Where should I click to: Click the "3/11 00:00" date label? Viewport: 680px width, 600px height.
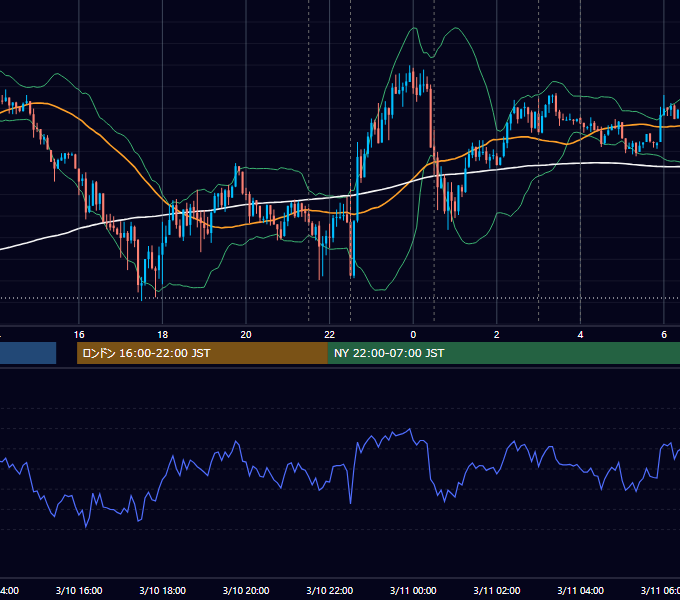pos(413,590)
